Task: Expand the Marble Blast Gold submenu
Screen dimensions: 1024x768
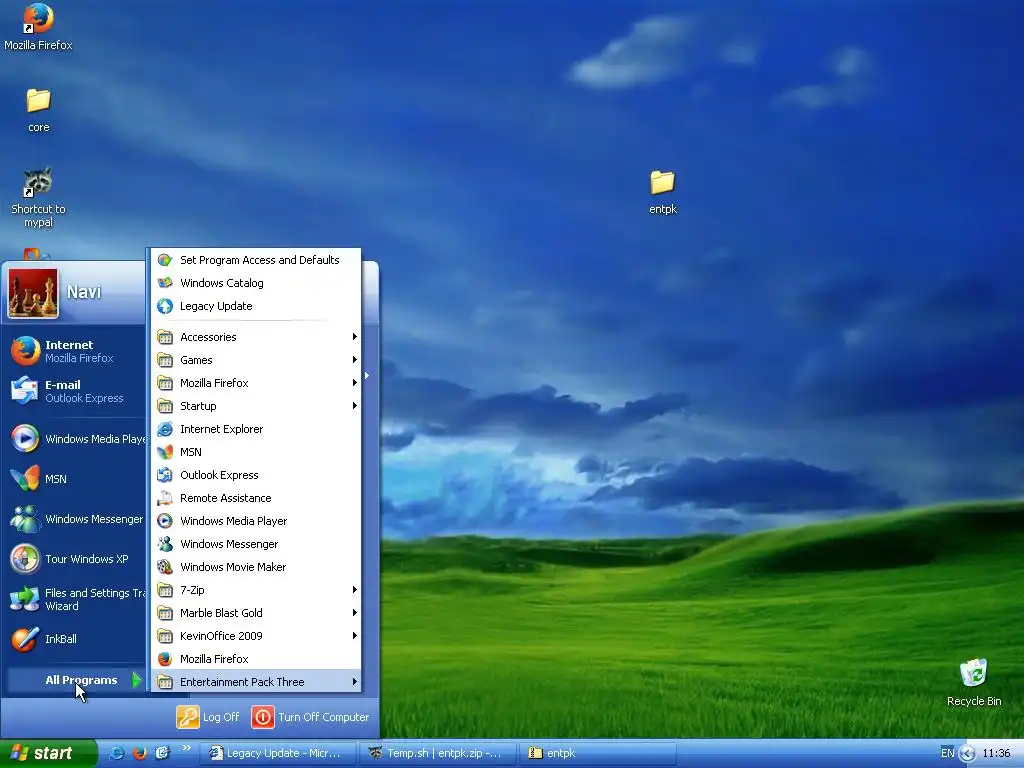Action: [x=256, y=613]
